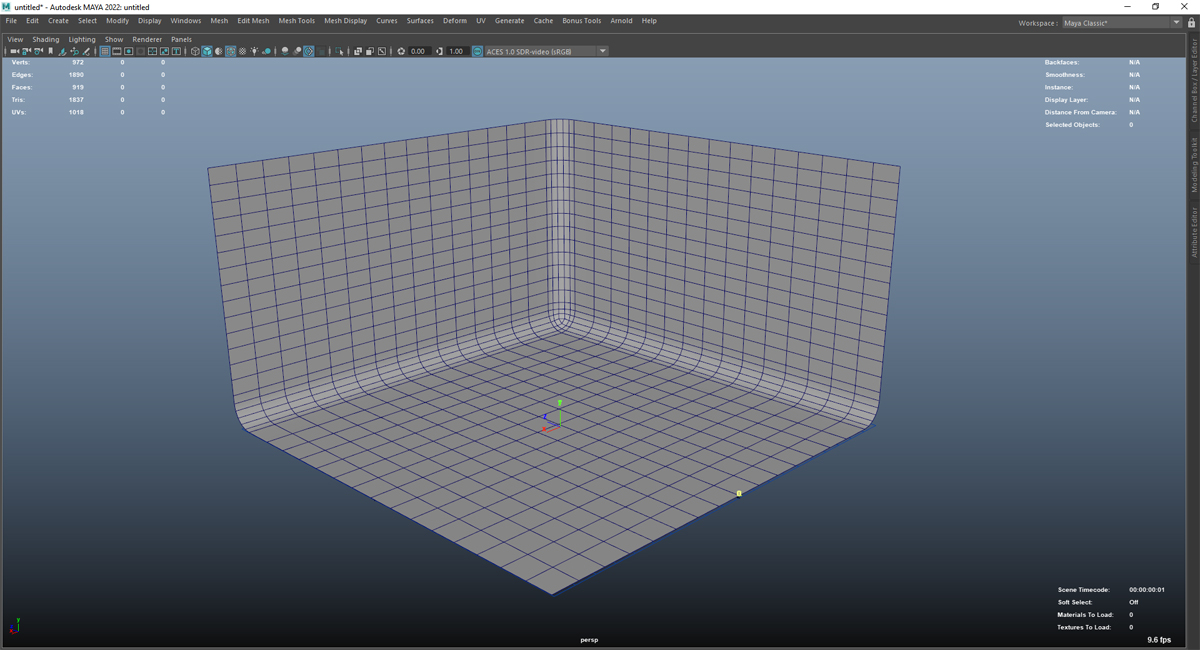Click the bookmark icon in panel toolbar
Image resolution: width=1200 pixels, height=650 pixels.
coord(51,51)
